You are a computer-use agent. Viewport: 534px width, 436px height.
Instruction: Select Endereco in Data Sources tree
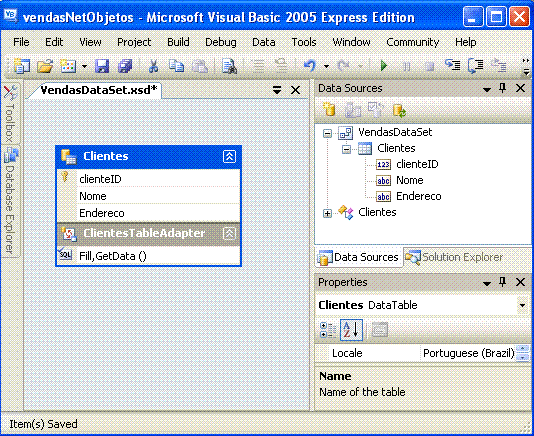point(419,196)
